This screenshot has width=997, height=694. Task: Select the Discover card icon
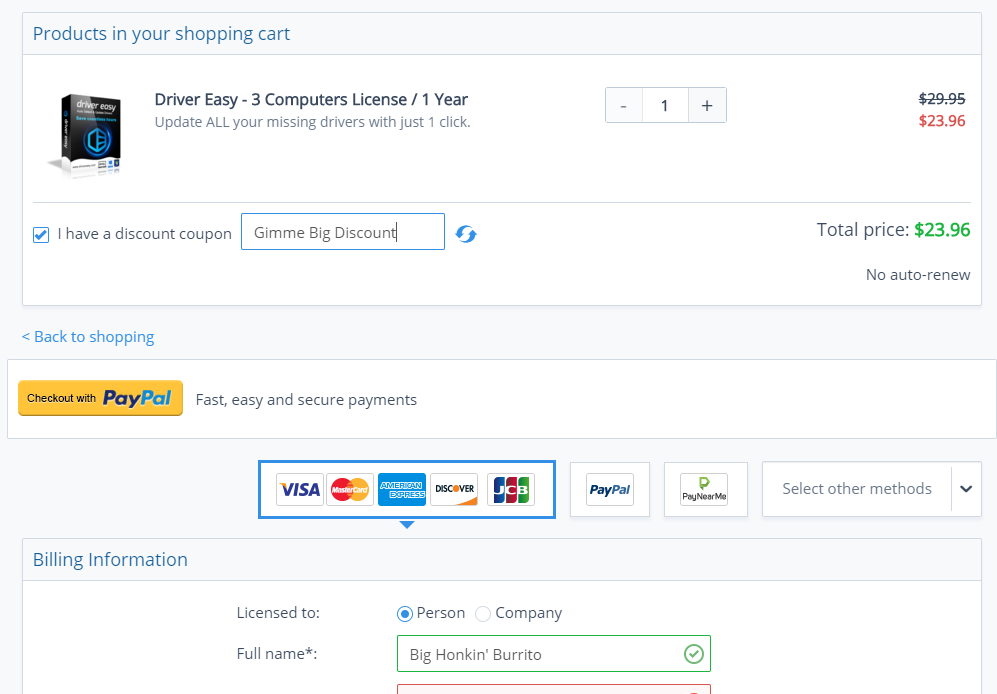coord(454,489)
